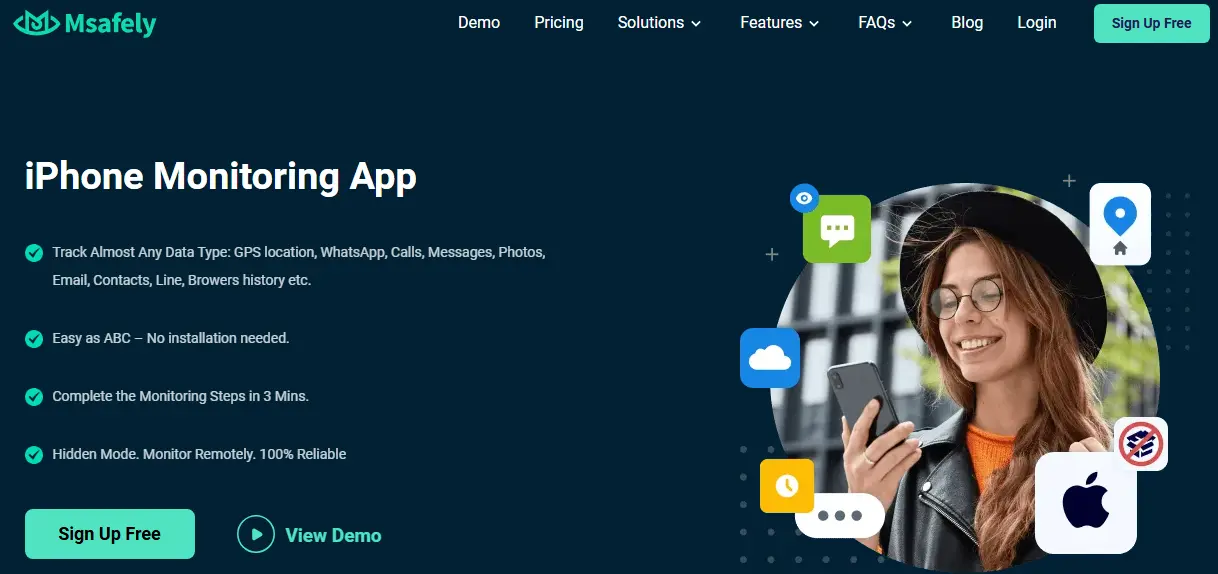The width and height of the screenshot is (1218, 574).
Task: Click the Apple logo icon
Action: (x=1086, y=503)
